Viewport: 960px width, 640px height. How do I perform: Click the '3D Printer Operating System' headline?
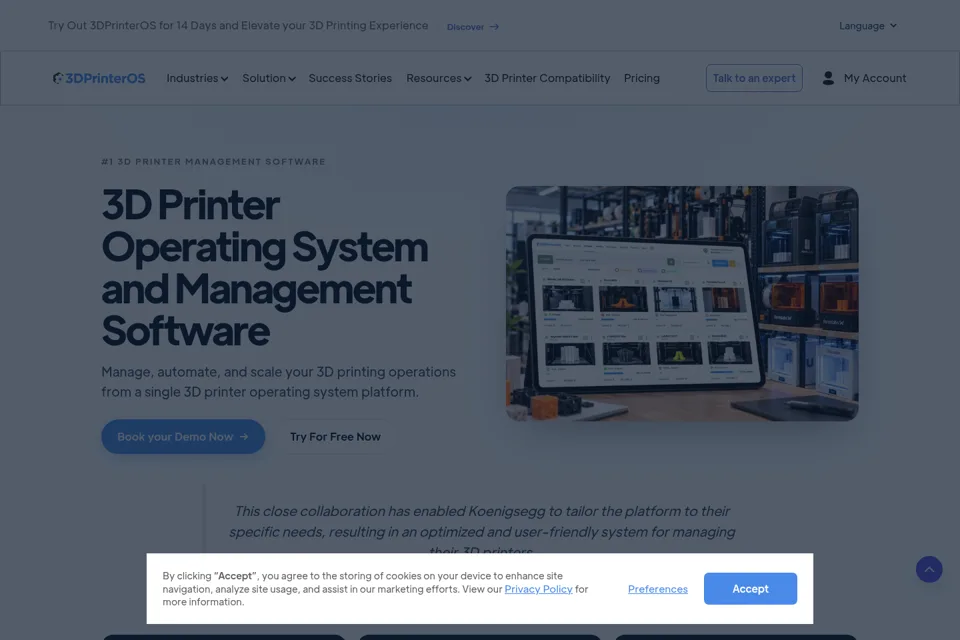264,268
